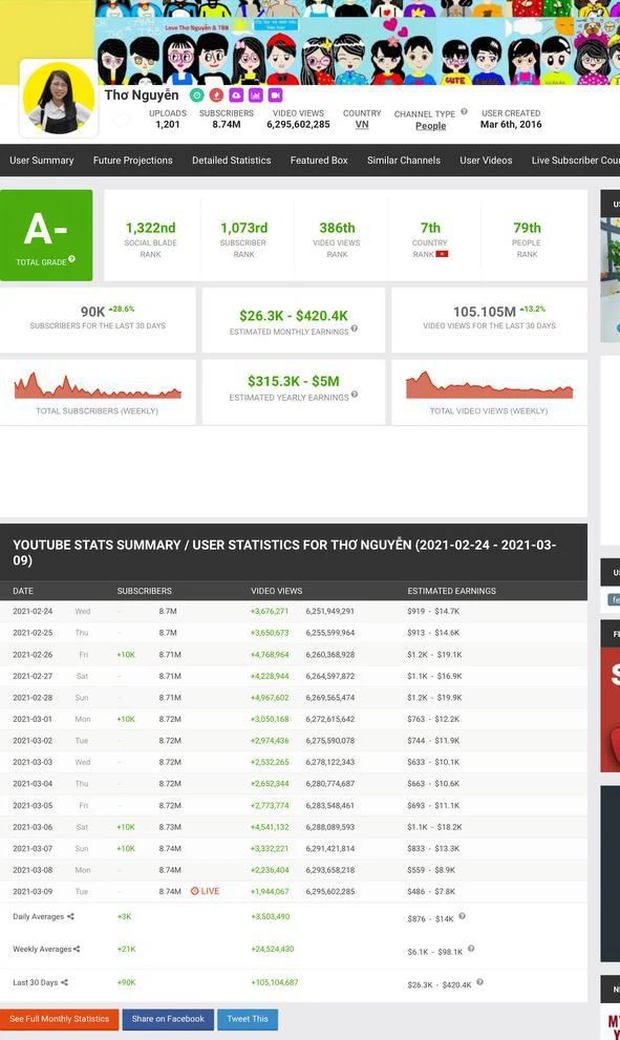
Task: Click the SUBSCRIBERS table column header
Action: [x=144, y=591]
